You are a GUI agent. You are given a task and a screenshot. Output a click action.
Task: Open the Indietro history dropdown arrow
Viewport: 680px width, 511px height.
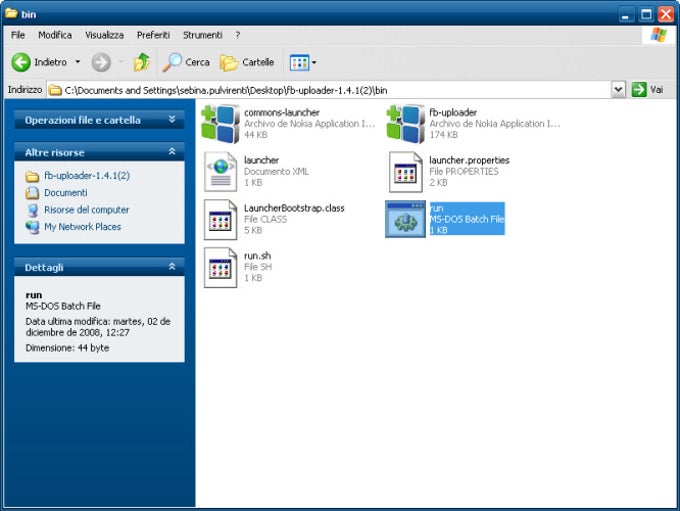tap(78, 62)
